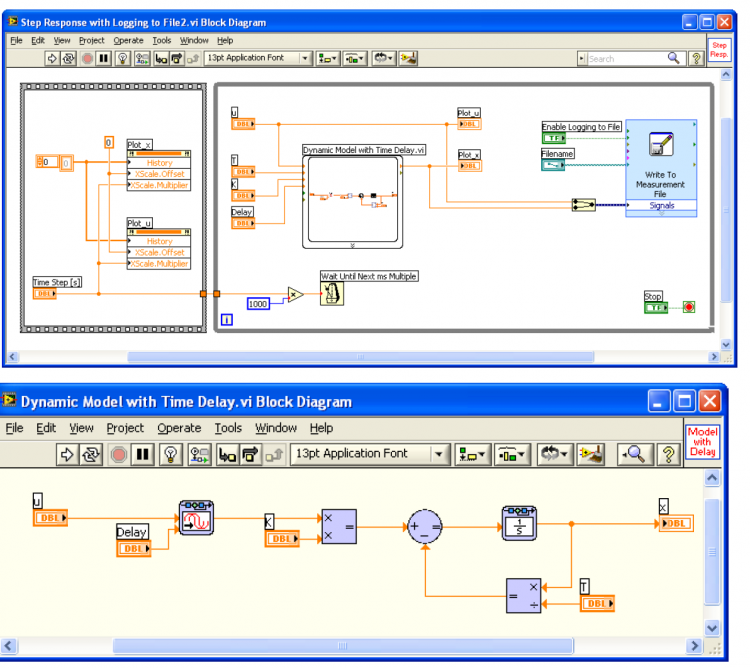Open View menu in Dynamic Model window
Screen dimensions: 750x668
[81, 427]
